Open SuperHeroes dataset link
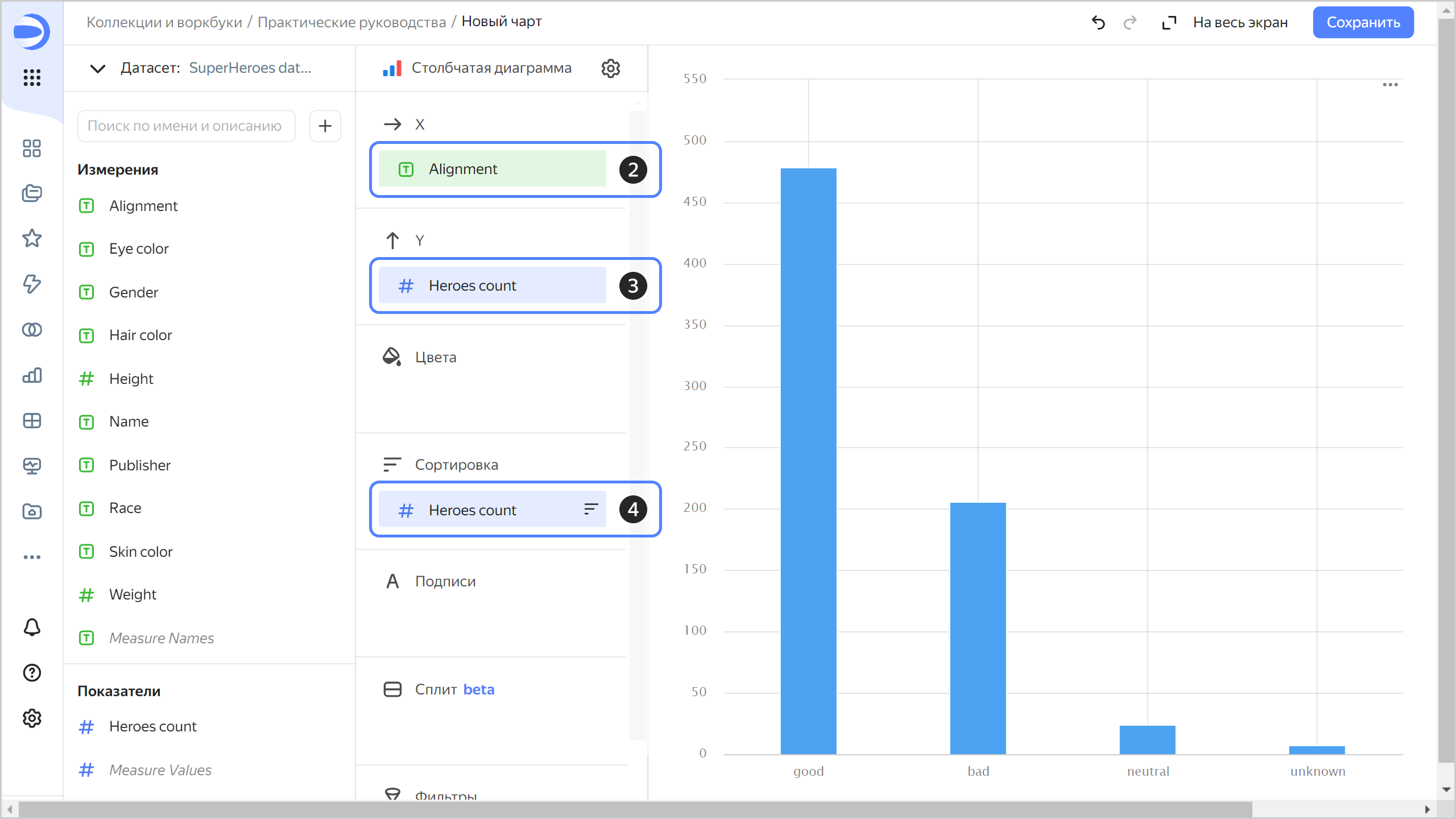Image resolution: width=1456 pixels, height=819 pixels. tap(250, 68)
